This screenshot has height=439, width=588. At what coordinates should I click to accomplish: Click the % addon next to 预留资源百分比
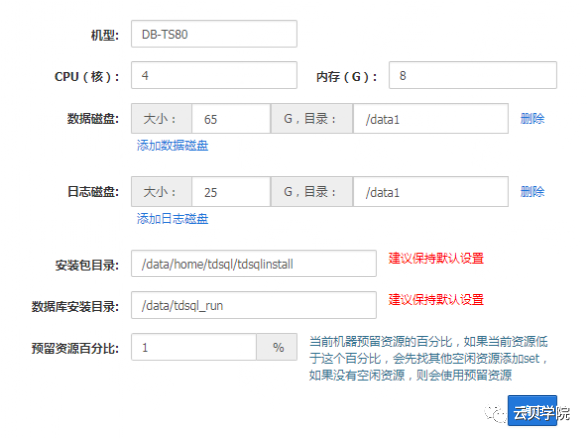point(277,347)
